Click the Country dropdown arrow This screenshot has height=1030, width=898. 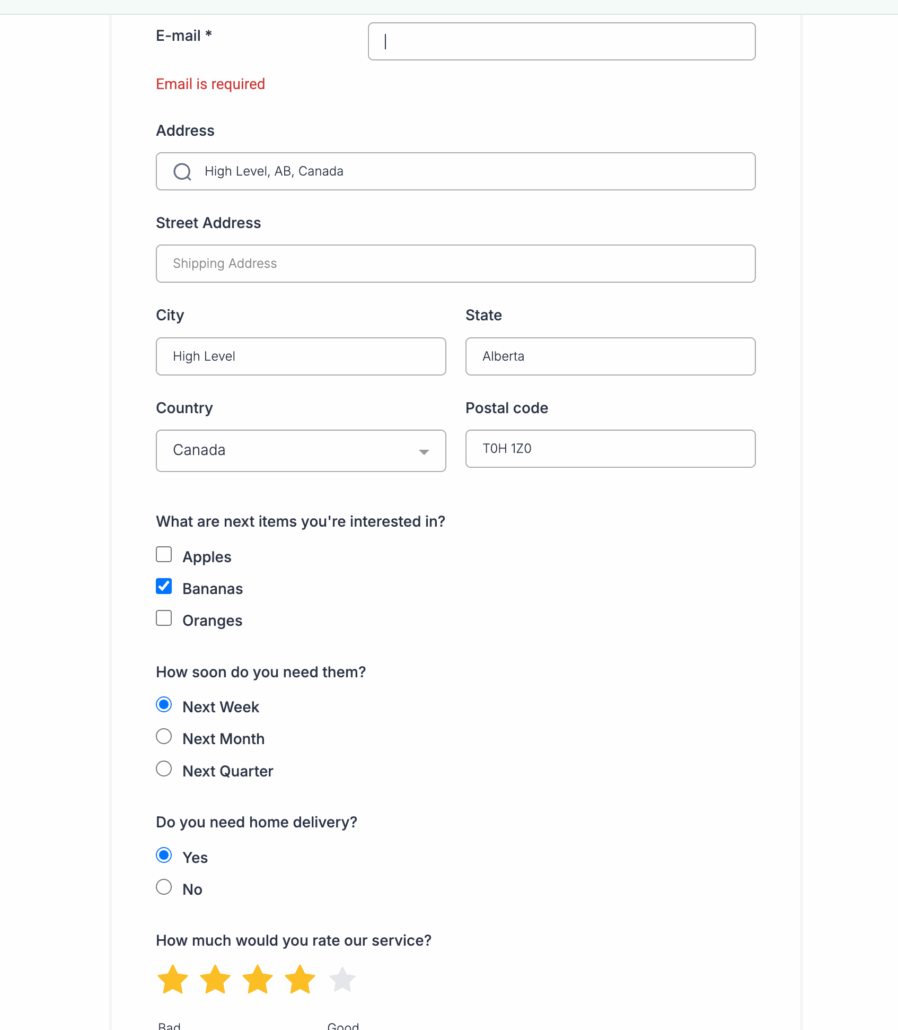(424, 452)
